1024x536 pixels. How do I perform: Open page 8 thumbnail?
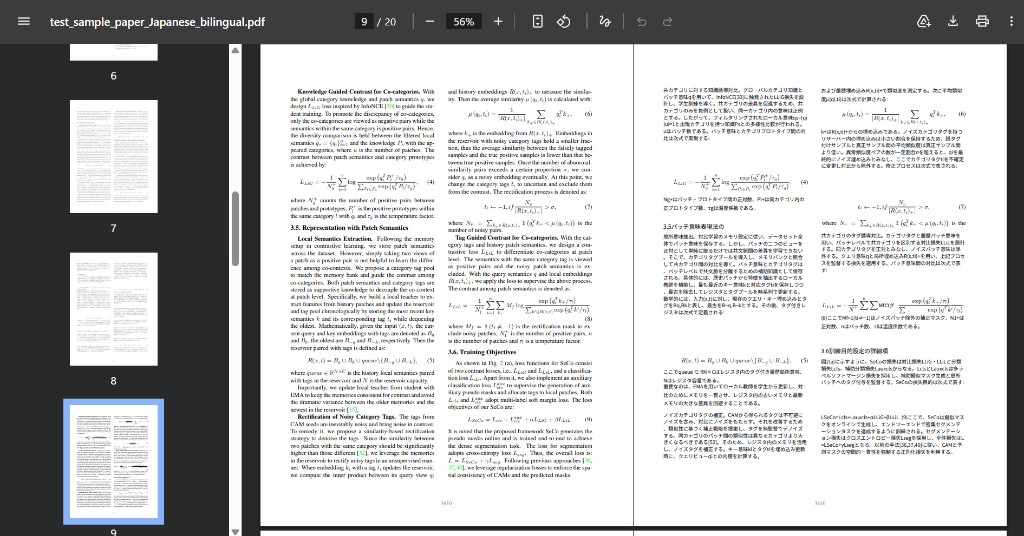pyautogui.click(x=114, y=309)
